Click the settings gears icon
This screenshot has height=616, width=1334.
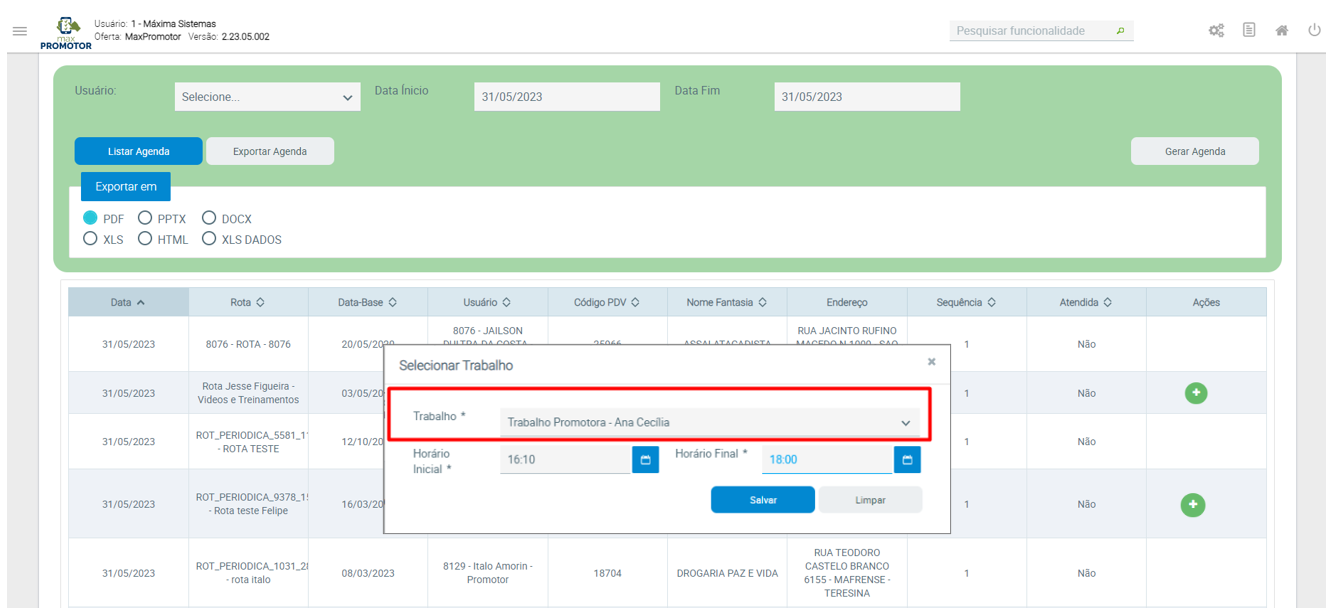pos(1216,31)
